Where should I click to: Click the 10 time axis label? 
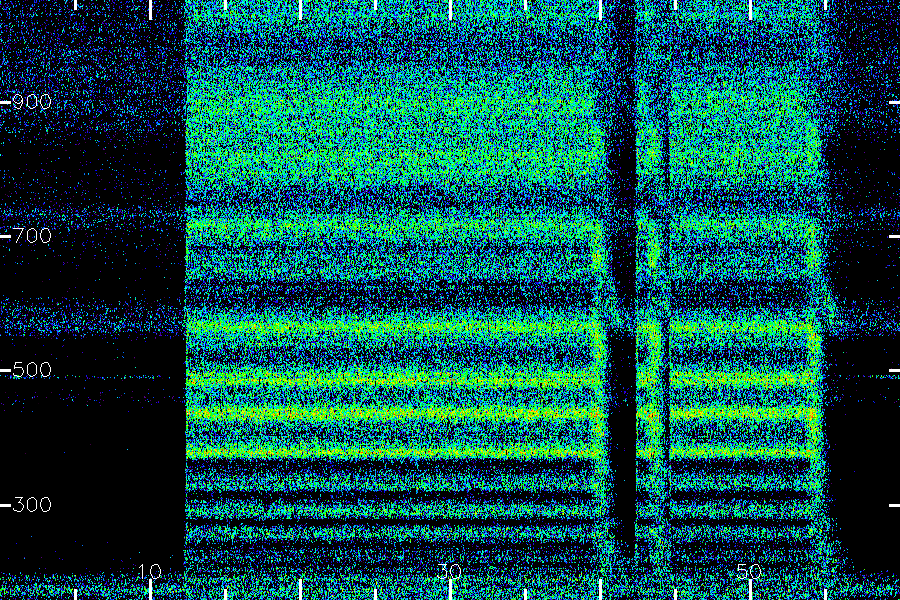150,571
